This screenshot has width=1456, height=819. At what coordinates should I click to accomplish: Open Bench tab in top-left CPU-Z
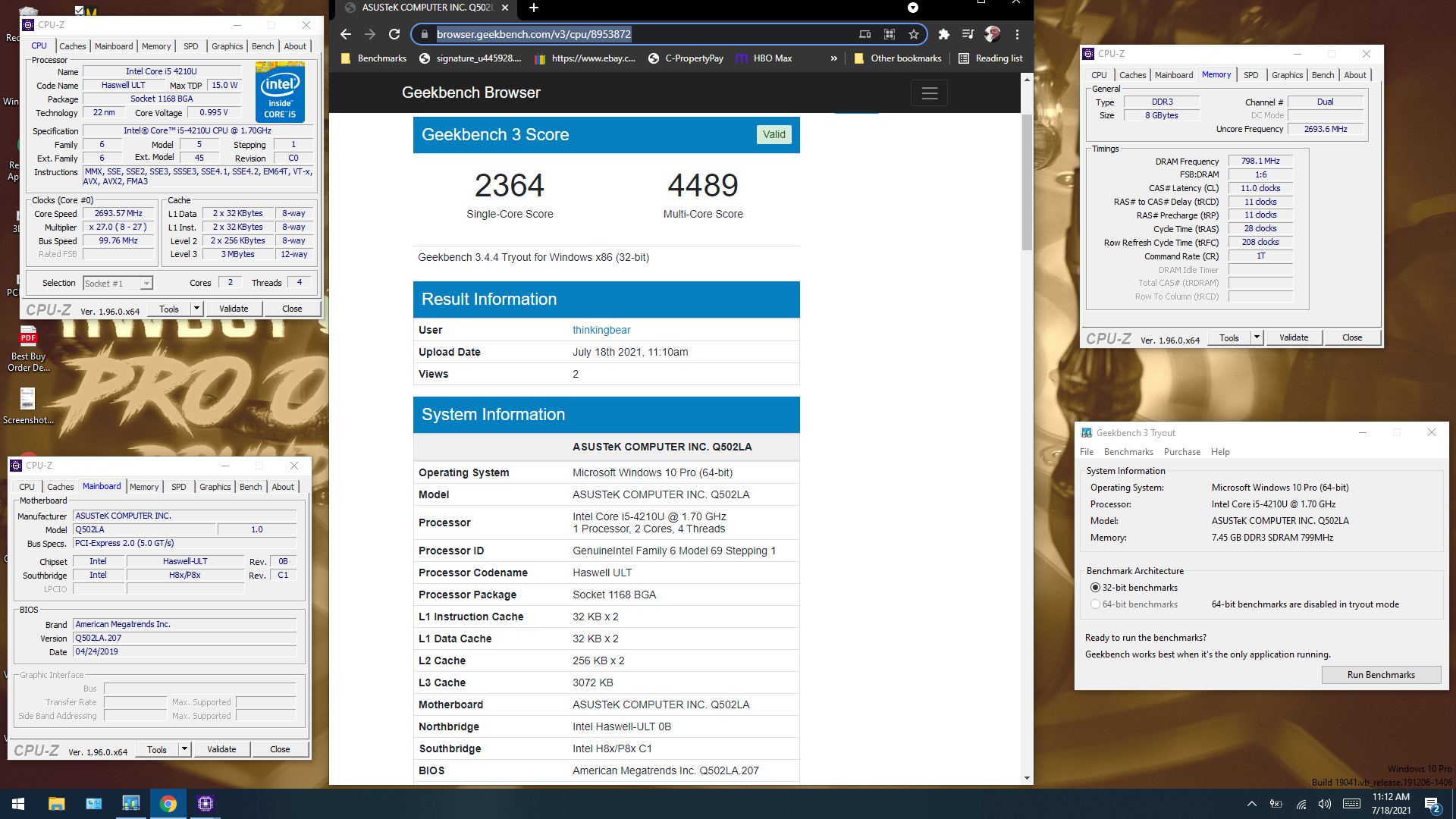pyautogui.click(x=262, y=46)
